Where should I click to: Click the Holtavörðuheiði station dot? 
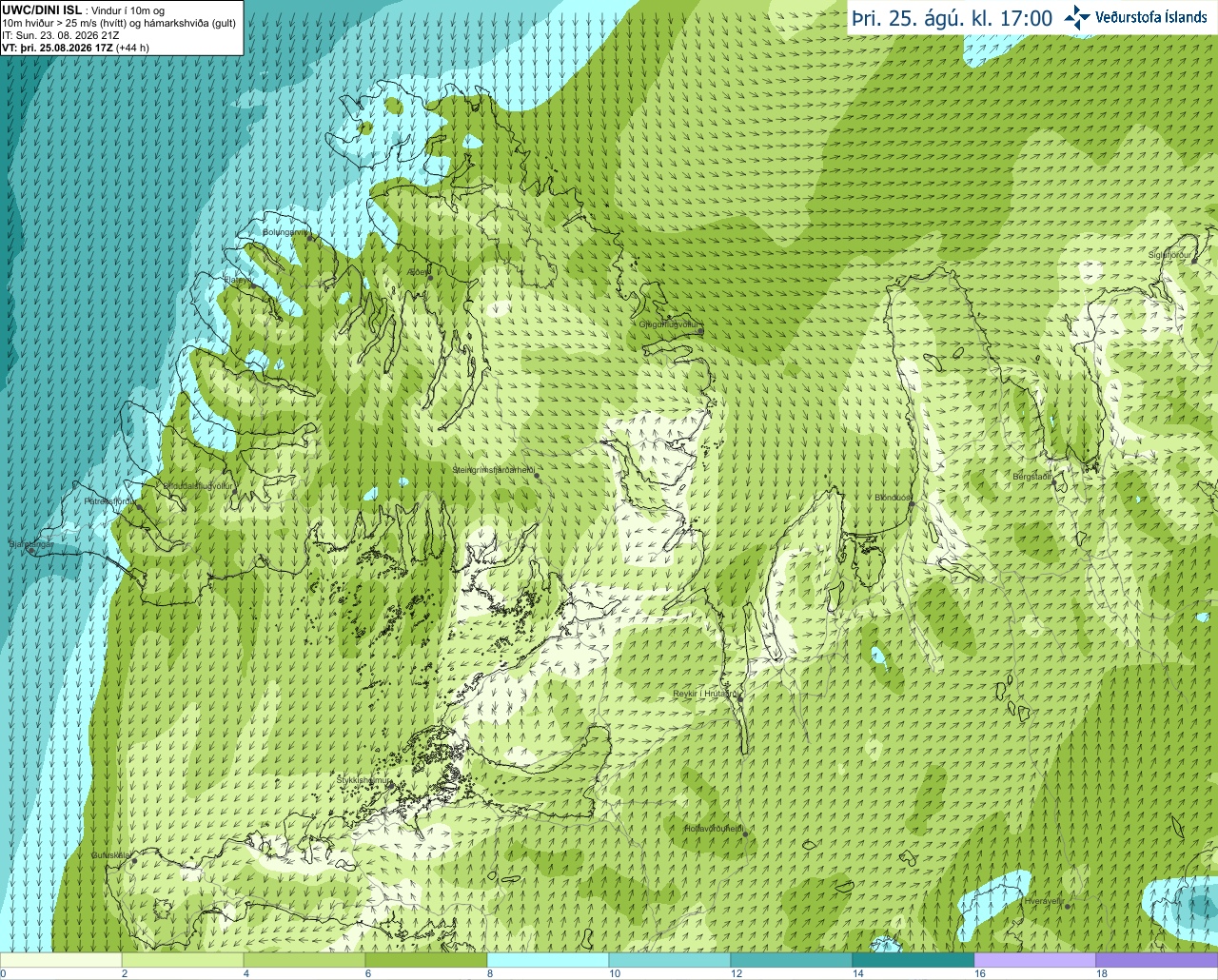coord(745,834)
